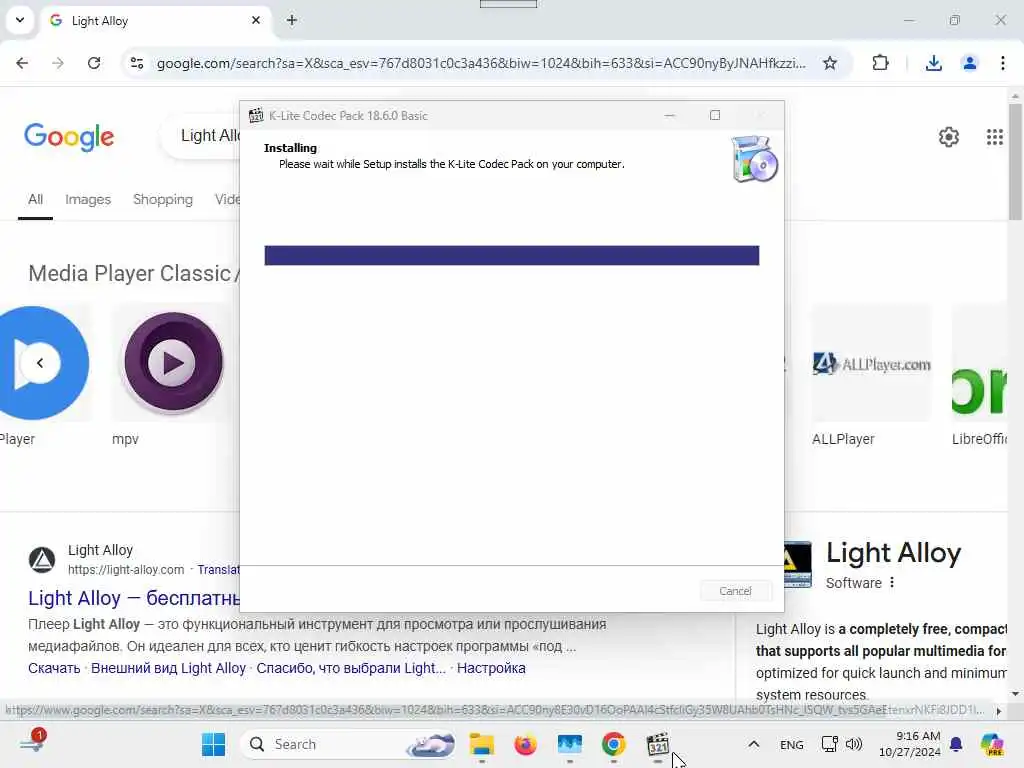Click the ALLPlayer label text
Screen dimensions: 1024x768
click(843, 440)
